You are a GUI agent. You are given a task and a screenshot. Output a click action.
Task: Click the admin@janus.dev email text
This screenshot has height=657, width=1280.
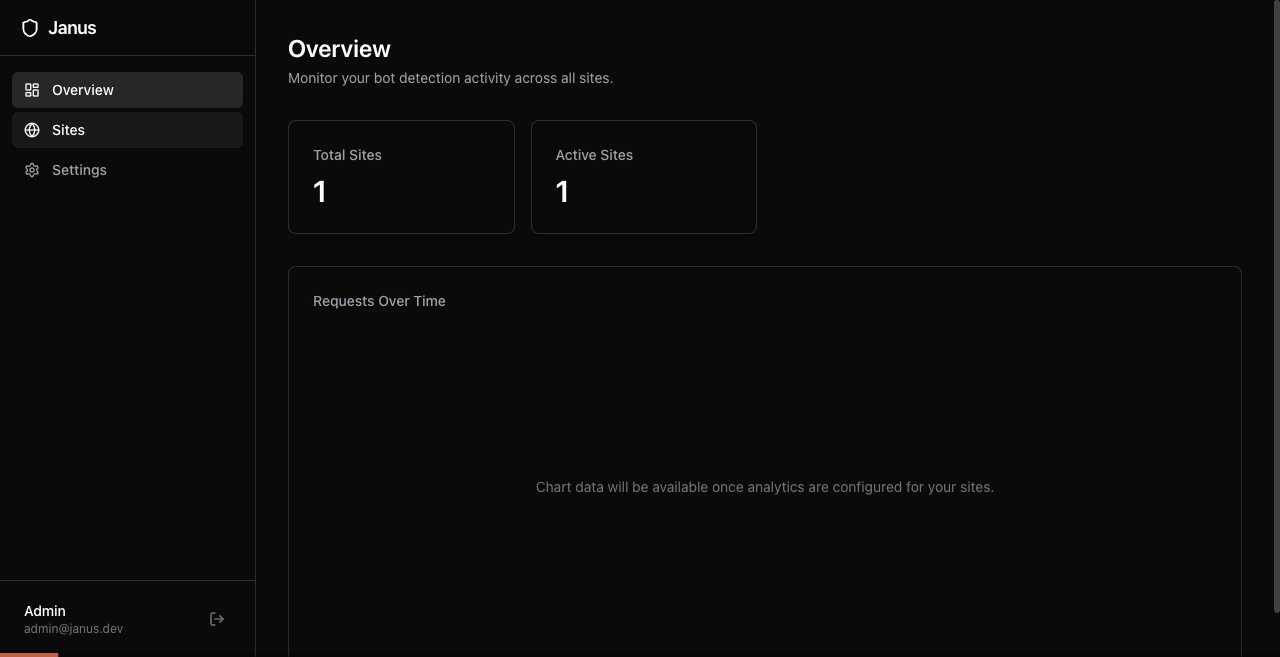[73, 628]
